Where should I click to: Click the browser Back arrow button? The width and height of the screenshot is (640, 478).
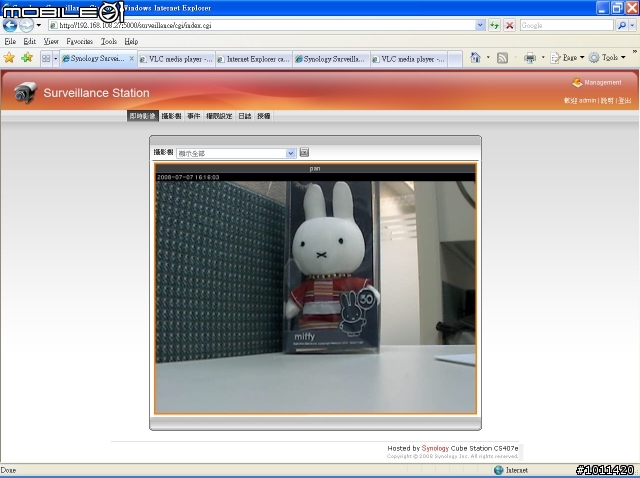tap(10, 25)
